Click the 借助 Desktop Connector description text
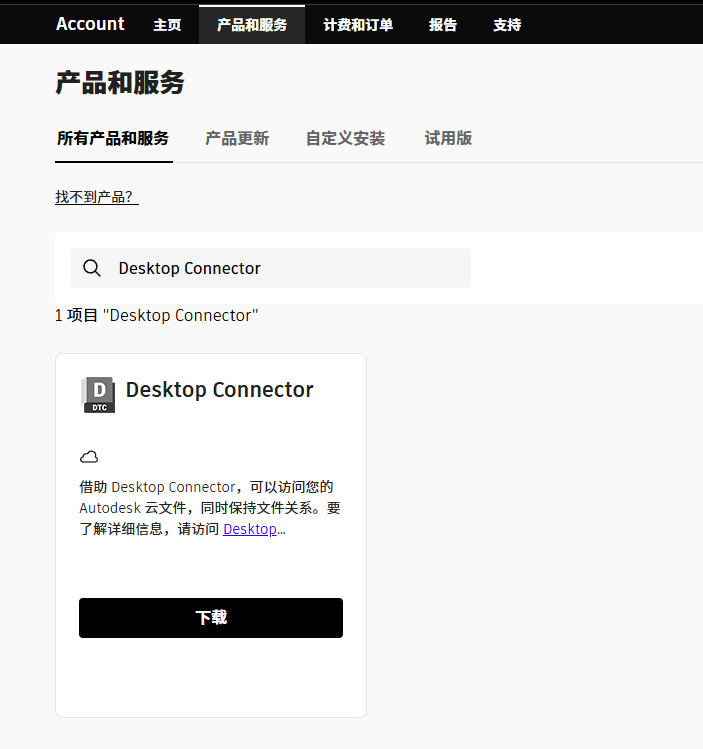This screenshot has width=703, height=749. tap(210, 508)
